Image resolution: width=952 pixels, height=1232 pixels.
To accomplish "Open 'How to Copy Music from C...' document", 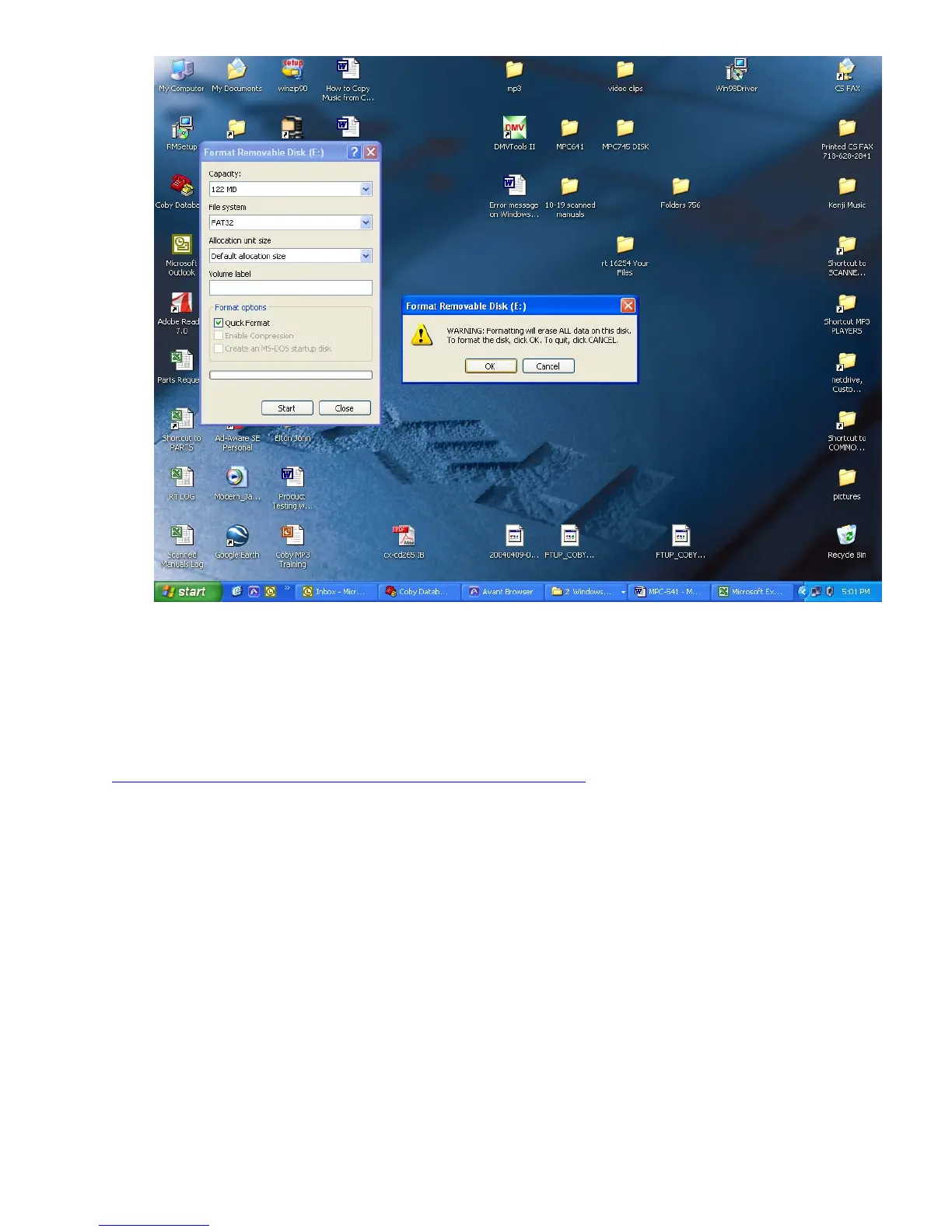I will point(348,79).
